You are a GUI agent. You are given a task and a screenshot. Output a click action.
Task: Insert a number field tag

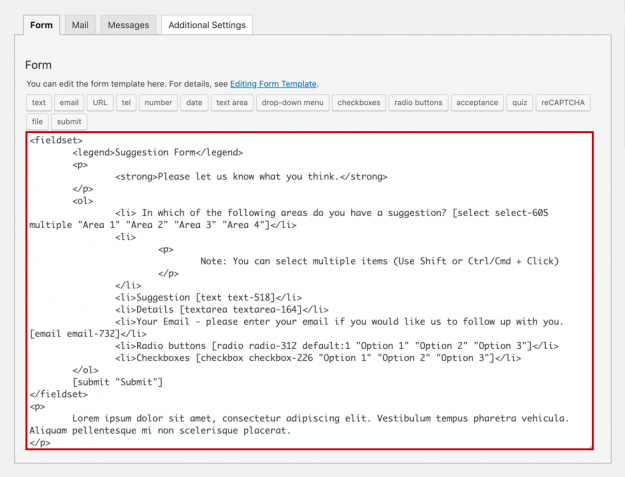158,102
